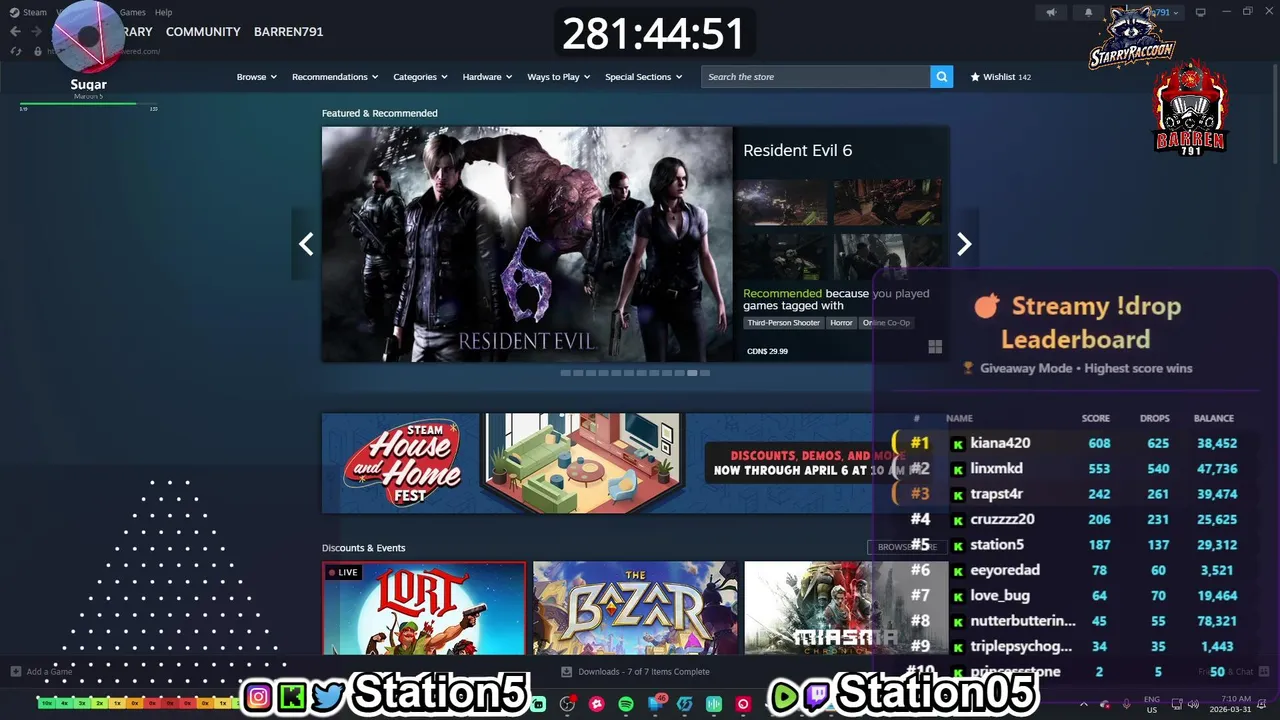Open Steam announcements megaphone icon

(x=1051, y=12)
